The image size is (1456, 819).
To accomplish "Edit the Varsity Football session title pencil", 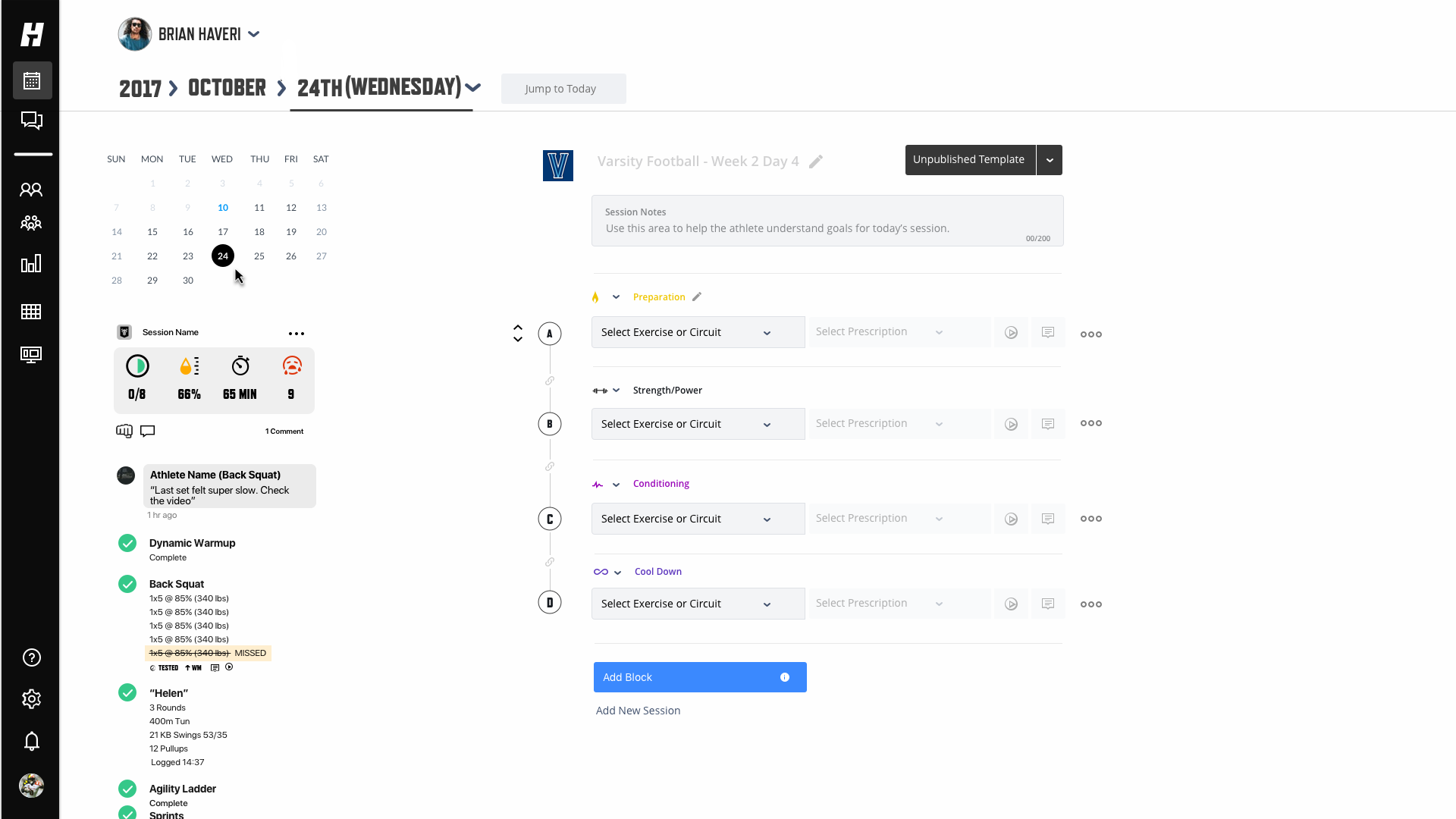I will tap(816, 162).
